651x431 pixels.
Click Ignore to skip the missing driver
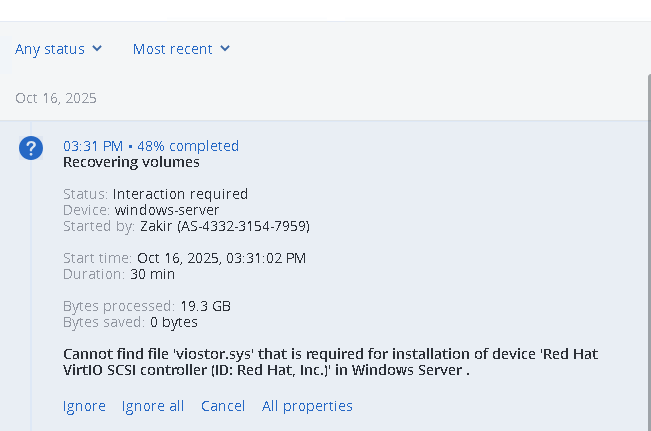pyautogui.click(x=84, y=406)
